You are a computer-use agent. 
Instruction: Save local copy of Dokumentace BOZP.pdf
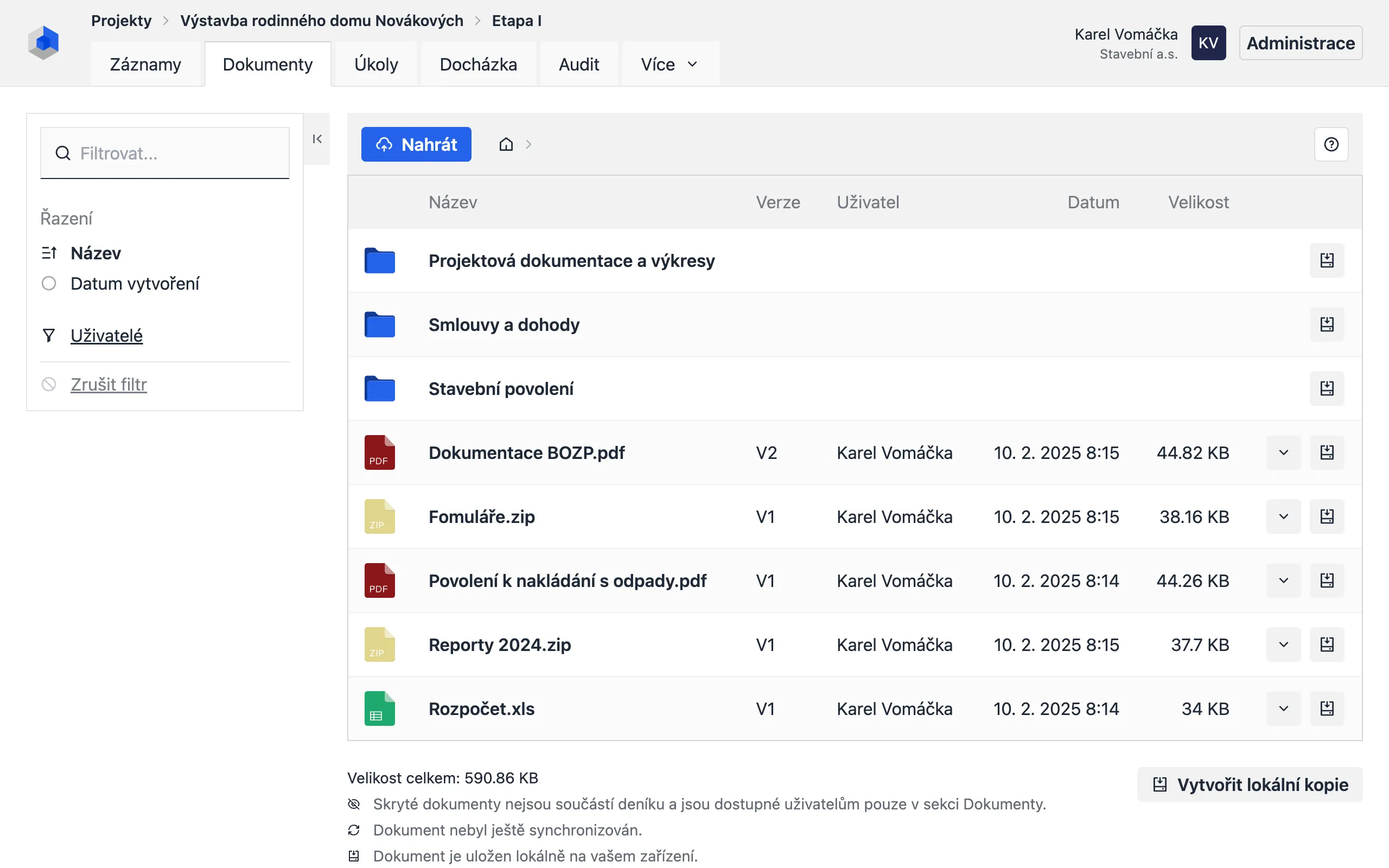click(1327, 452)
